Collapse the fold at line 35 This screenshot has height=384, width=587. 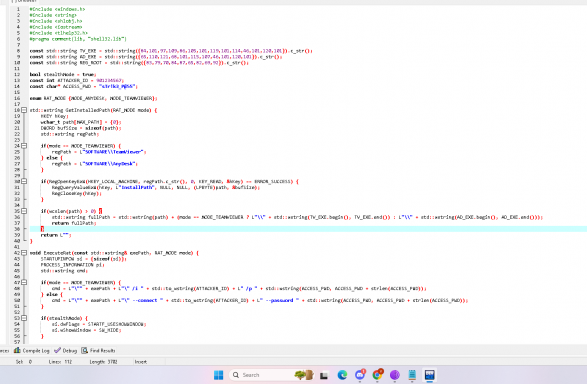[24, 211]
